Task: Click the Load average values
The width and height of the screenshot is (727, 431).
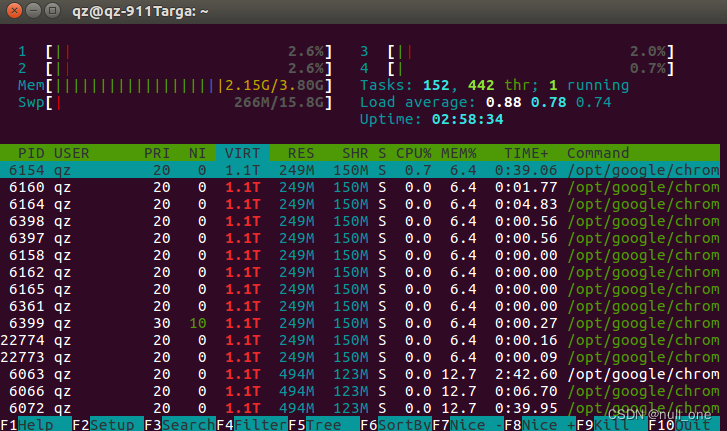Action: [x=548, y=102]
